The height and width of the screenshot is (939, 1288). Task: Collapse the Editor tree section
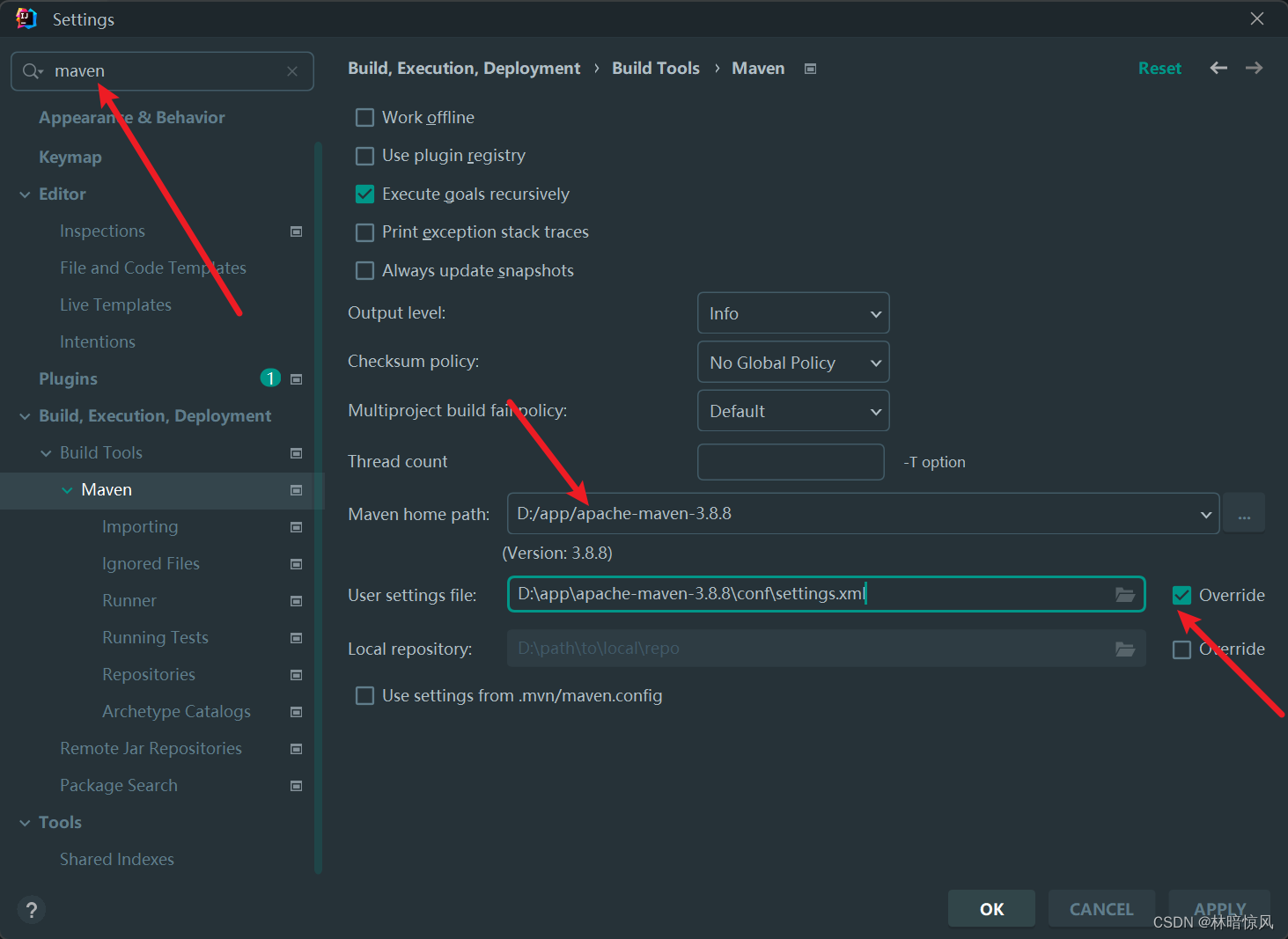(25, 194)
